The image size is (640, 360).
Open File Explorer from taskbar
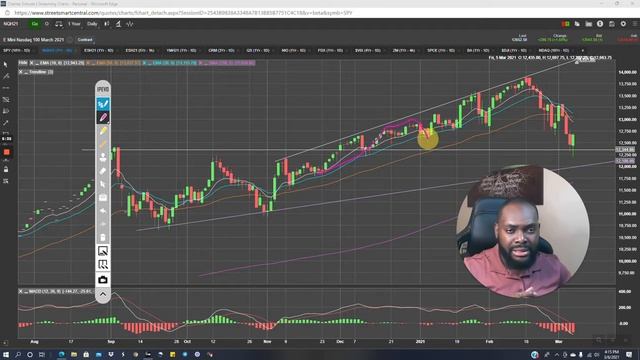[x=73, y=355]
